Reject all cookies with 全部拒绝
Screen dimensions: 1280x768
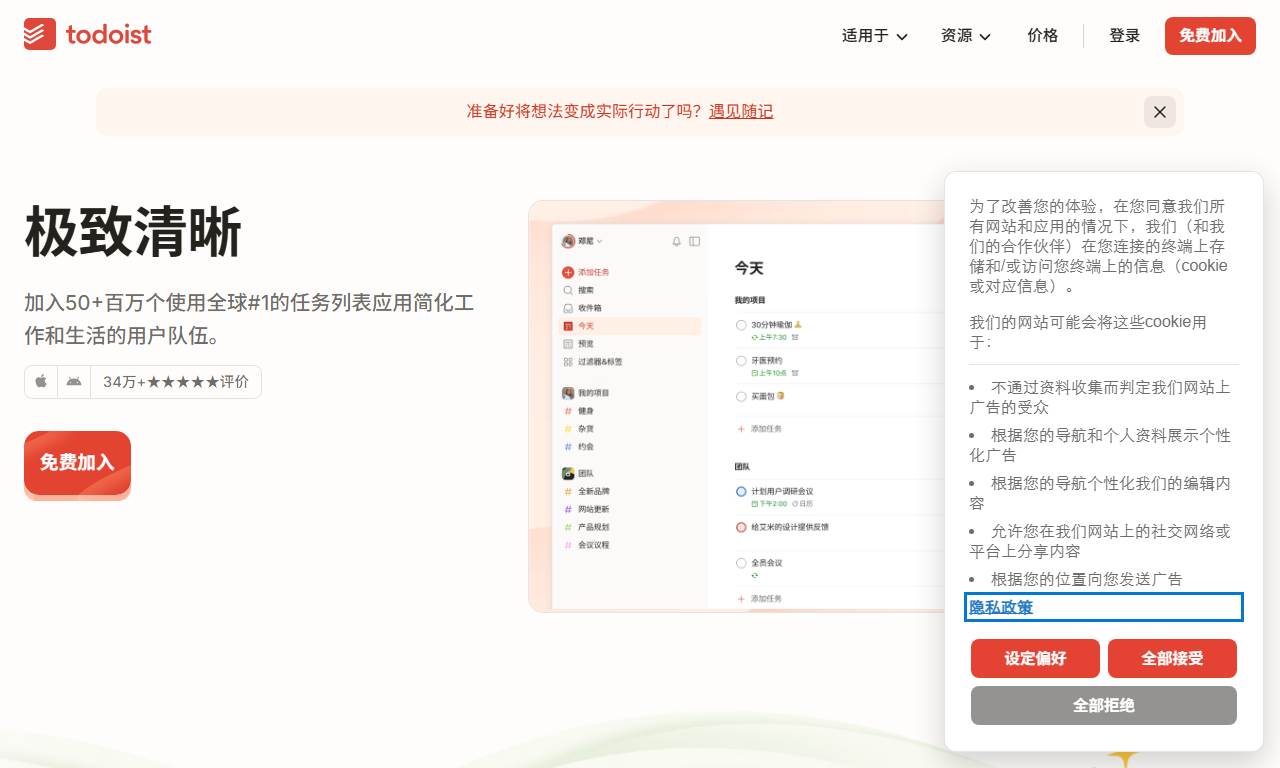coord(1104,705)
